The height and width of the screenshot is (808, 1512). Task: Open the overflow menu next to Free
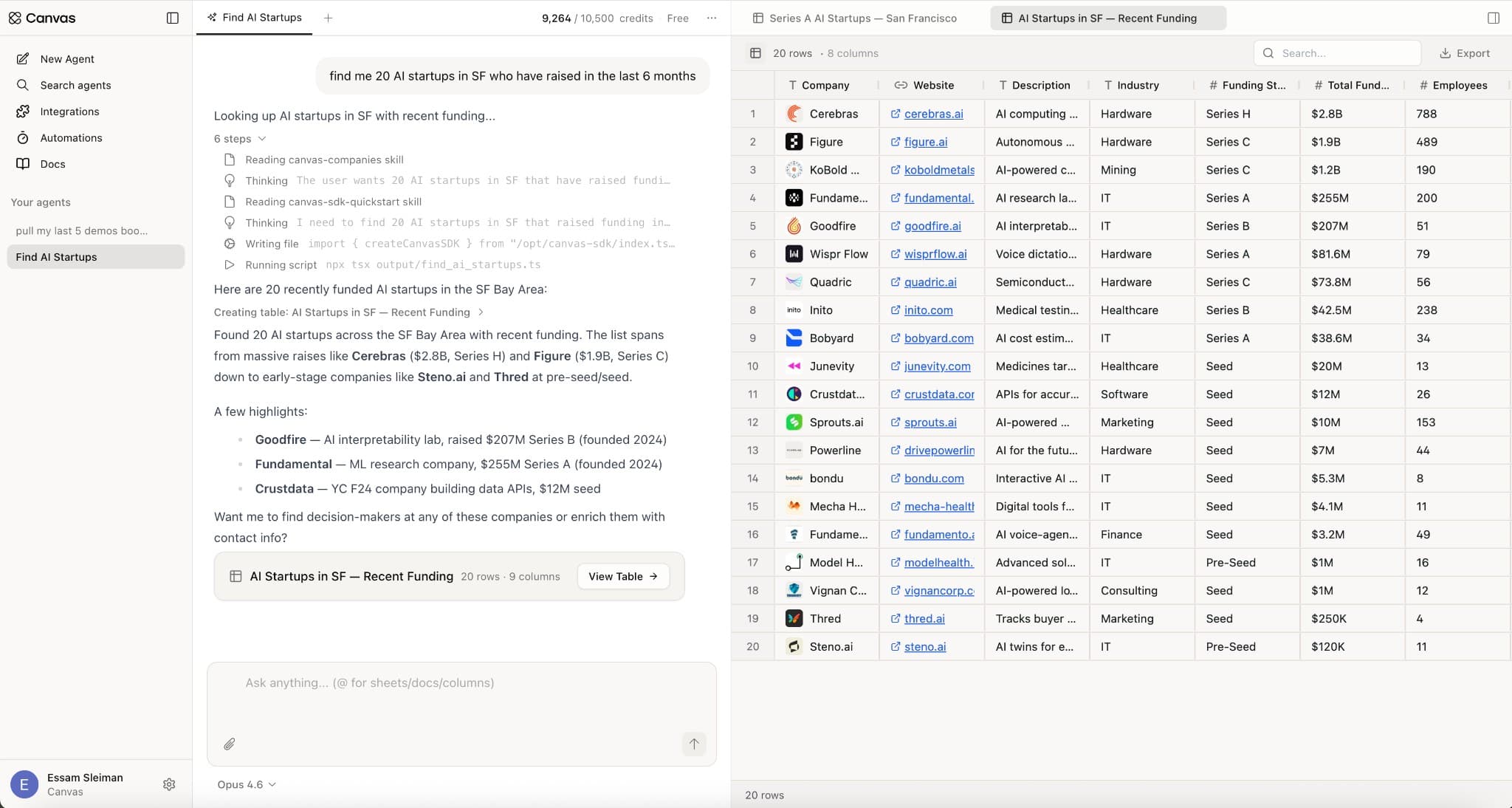710,18
